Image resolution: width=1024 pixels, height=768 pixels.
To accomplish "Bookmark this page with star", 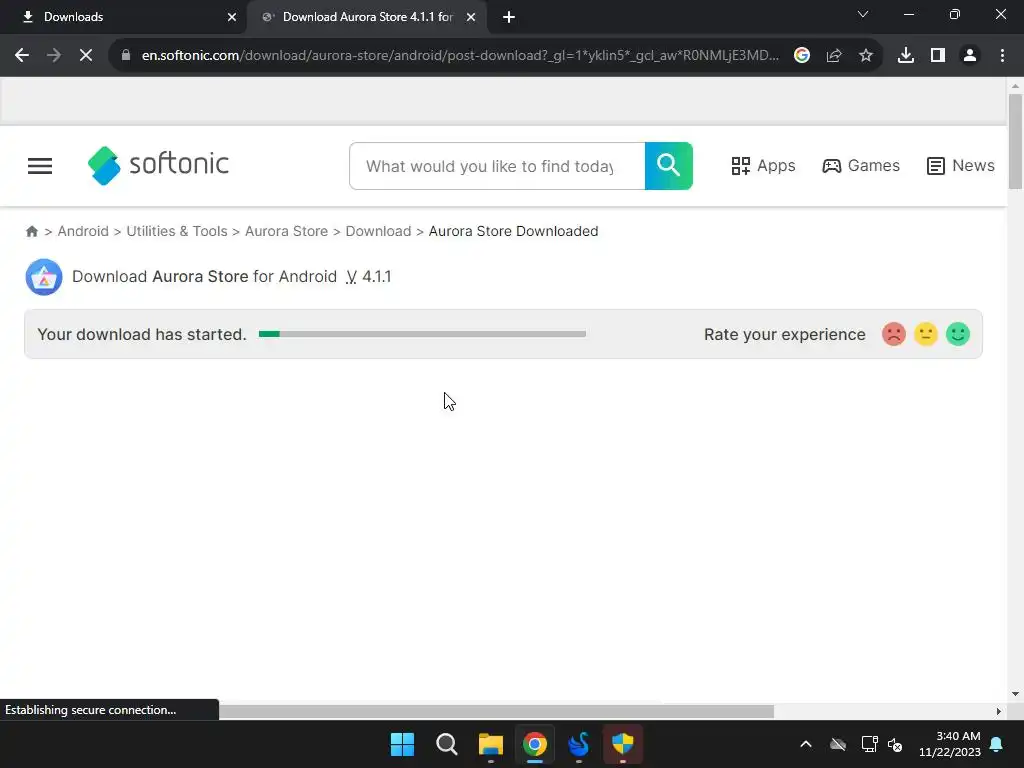I will (x=866, y=56).
